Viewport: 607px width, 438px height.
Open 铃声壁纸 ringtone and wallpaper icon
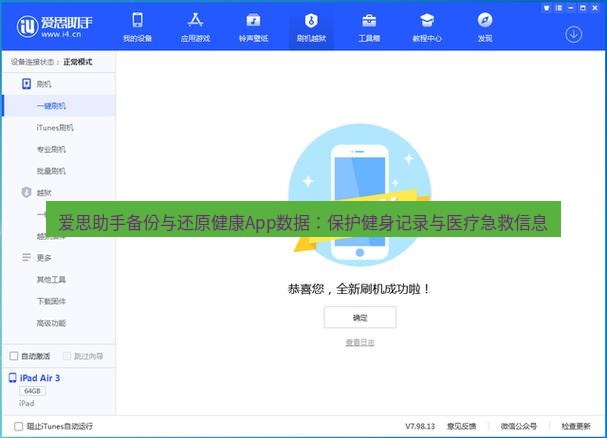click(x=254, y=27)
